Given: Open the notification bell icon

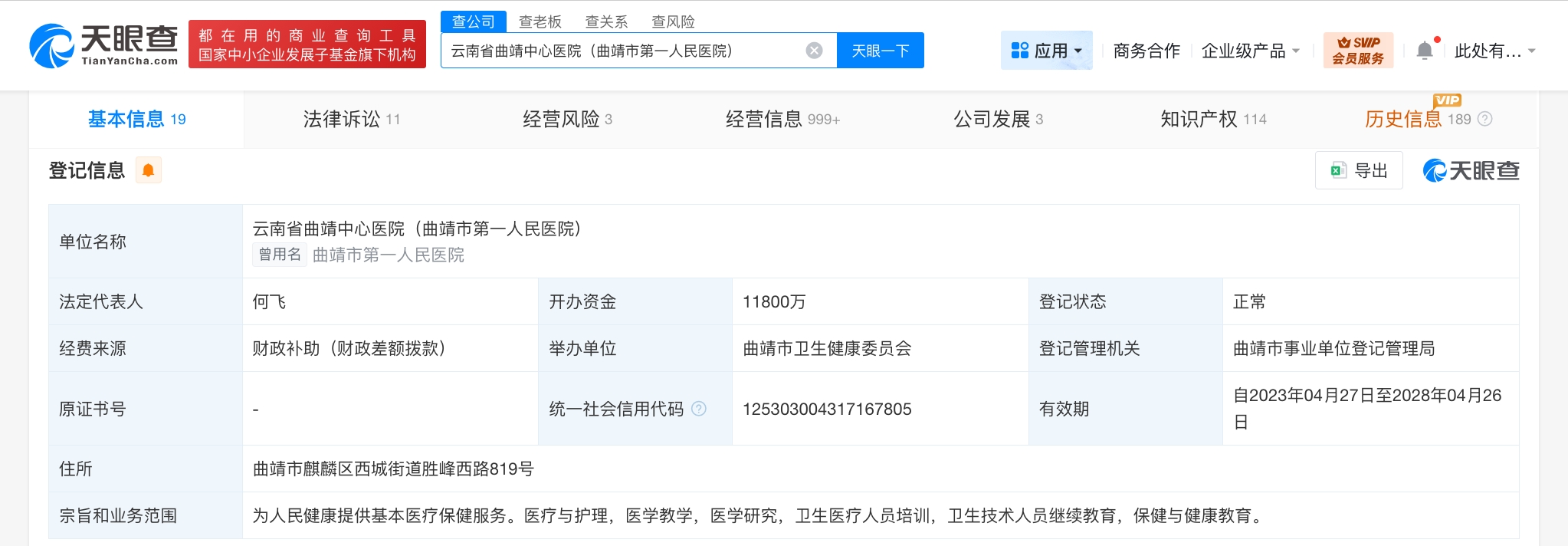Looking at the screenshot, I should click(1425, 51).
